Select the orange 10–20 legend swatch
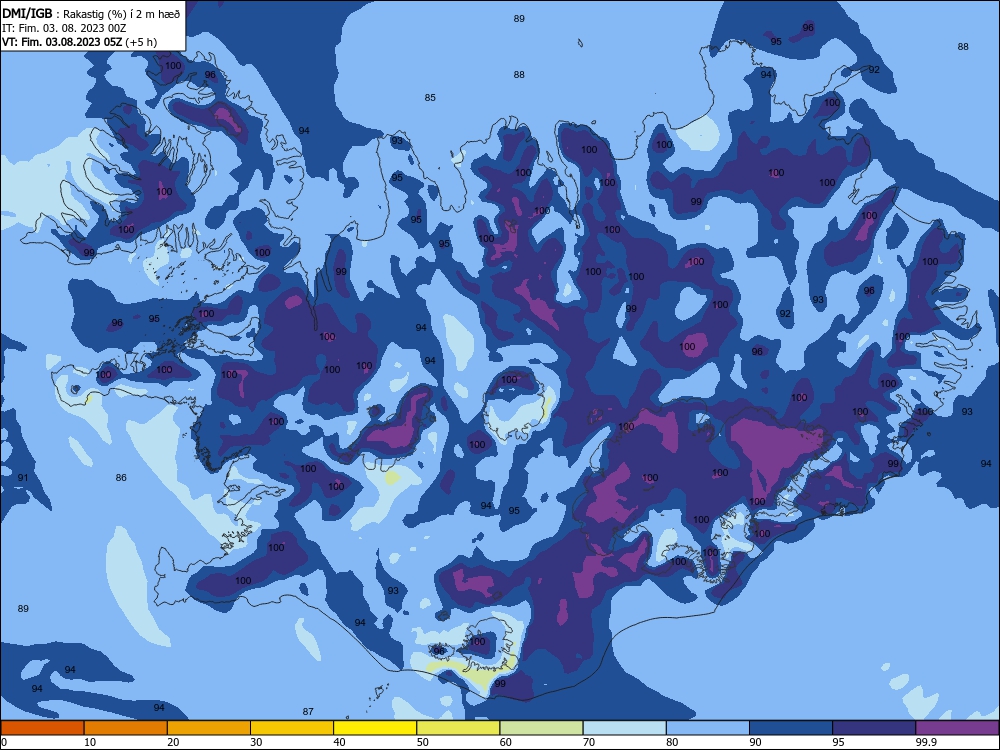The image size is (1000, 750). point(126,728)
